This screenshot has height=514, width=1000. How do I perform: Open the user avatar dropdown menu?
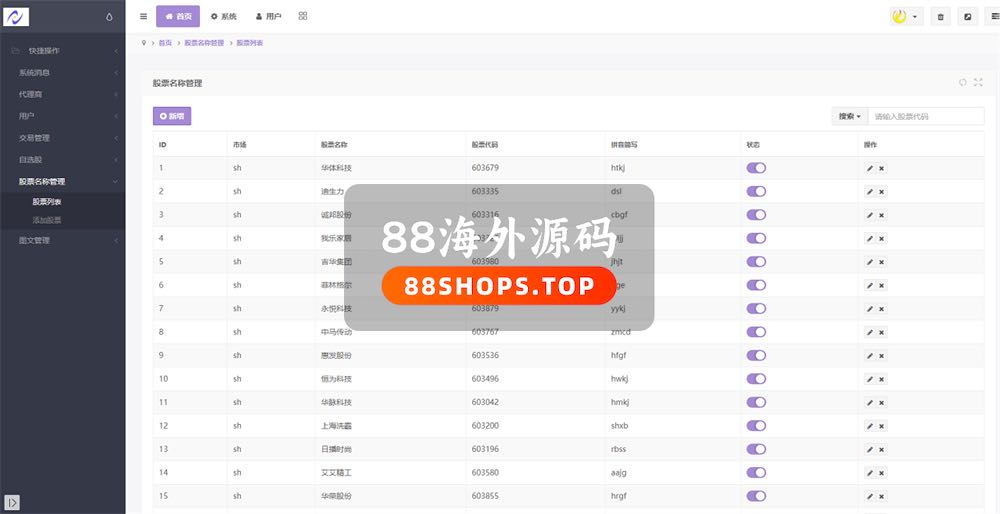(x=905, y=17)
